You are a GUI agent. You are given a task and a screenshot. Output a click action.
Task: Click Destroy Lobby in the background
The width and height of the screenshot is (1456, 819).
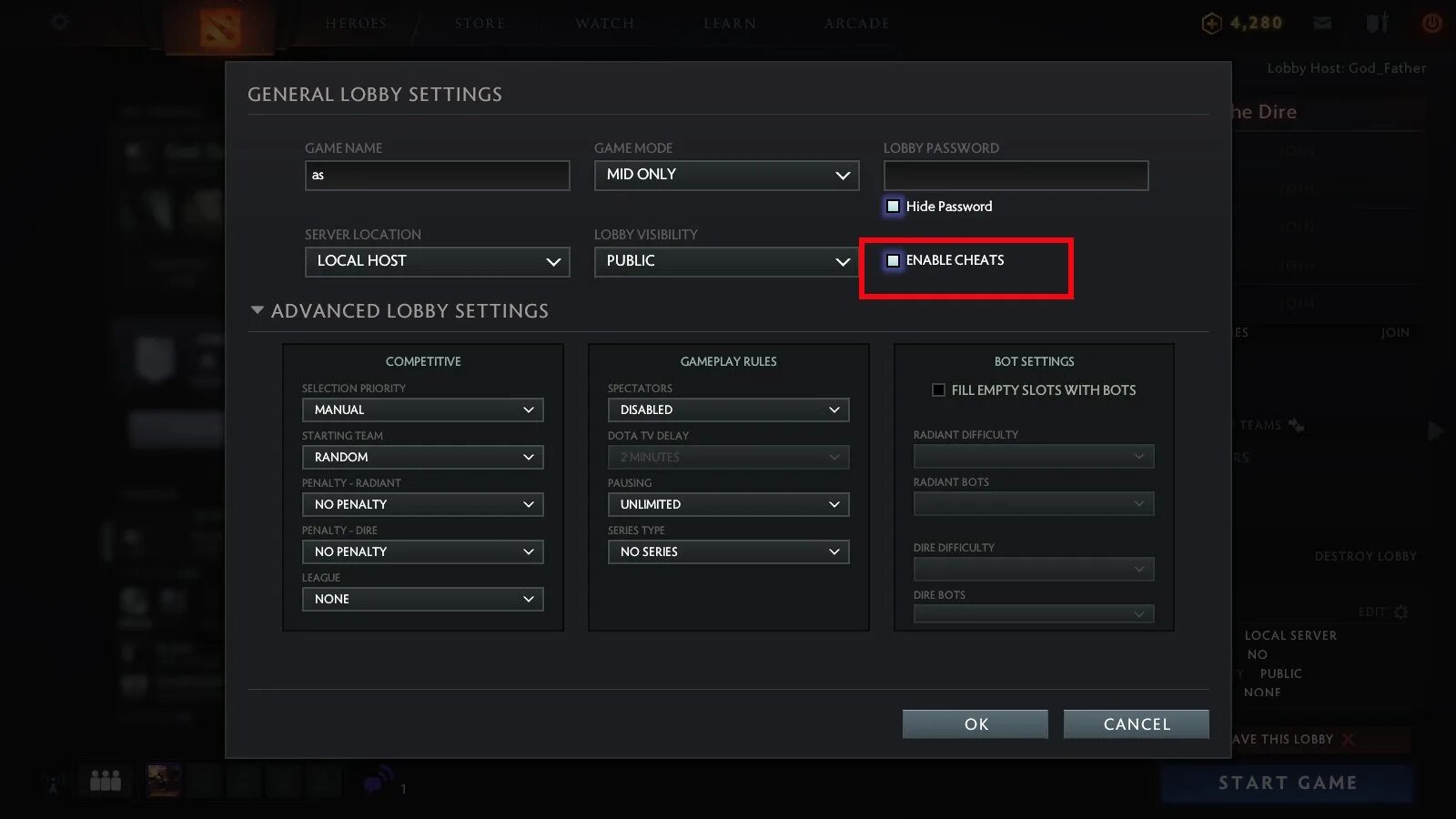pyautogui.click(x=1365, y=556)
